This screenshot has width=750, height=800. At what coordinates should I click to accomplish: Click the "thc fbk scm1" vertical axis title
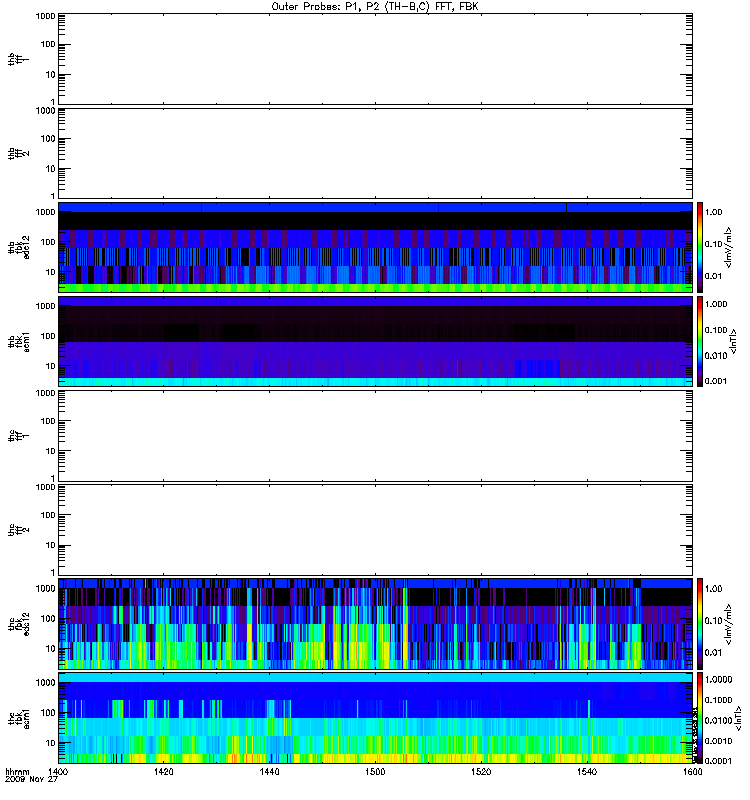tap(19, 718)
